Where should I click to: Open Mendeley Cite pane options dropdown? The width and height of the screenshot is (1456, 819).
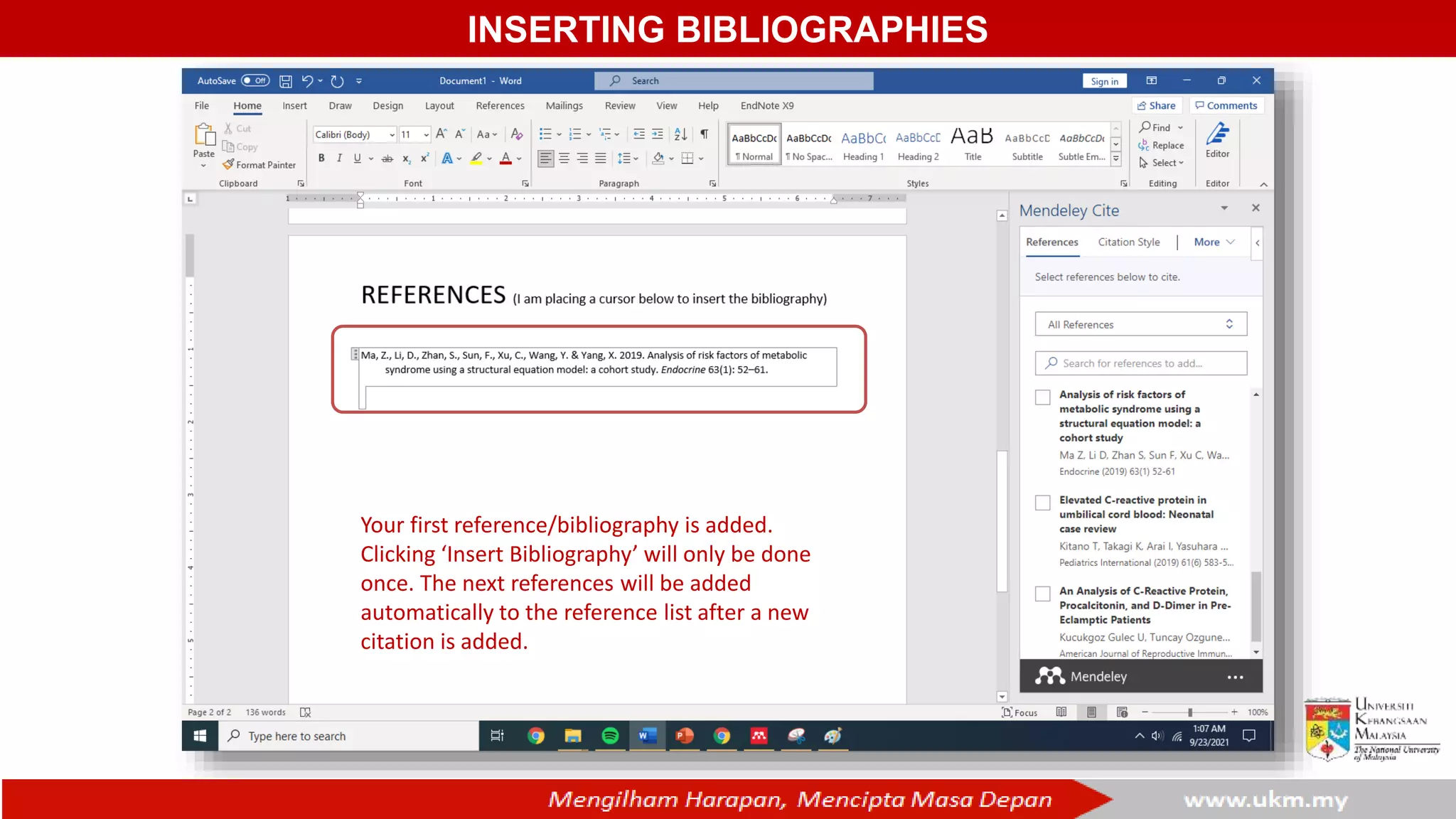[1224, 208]
